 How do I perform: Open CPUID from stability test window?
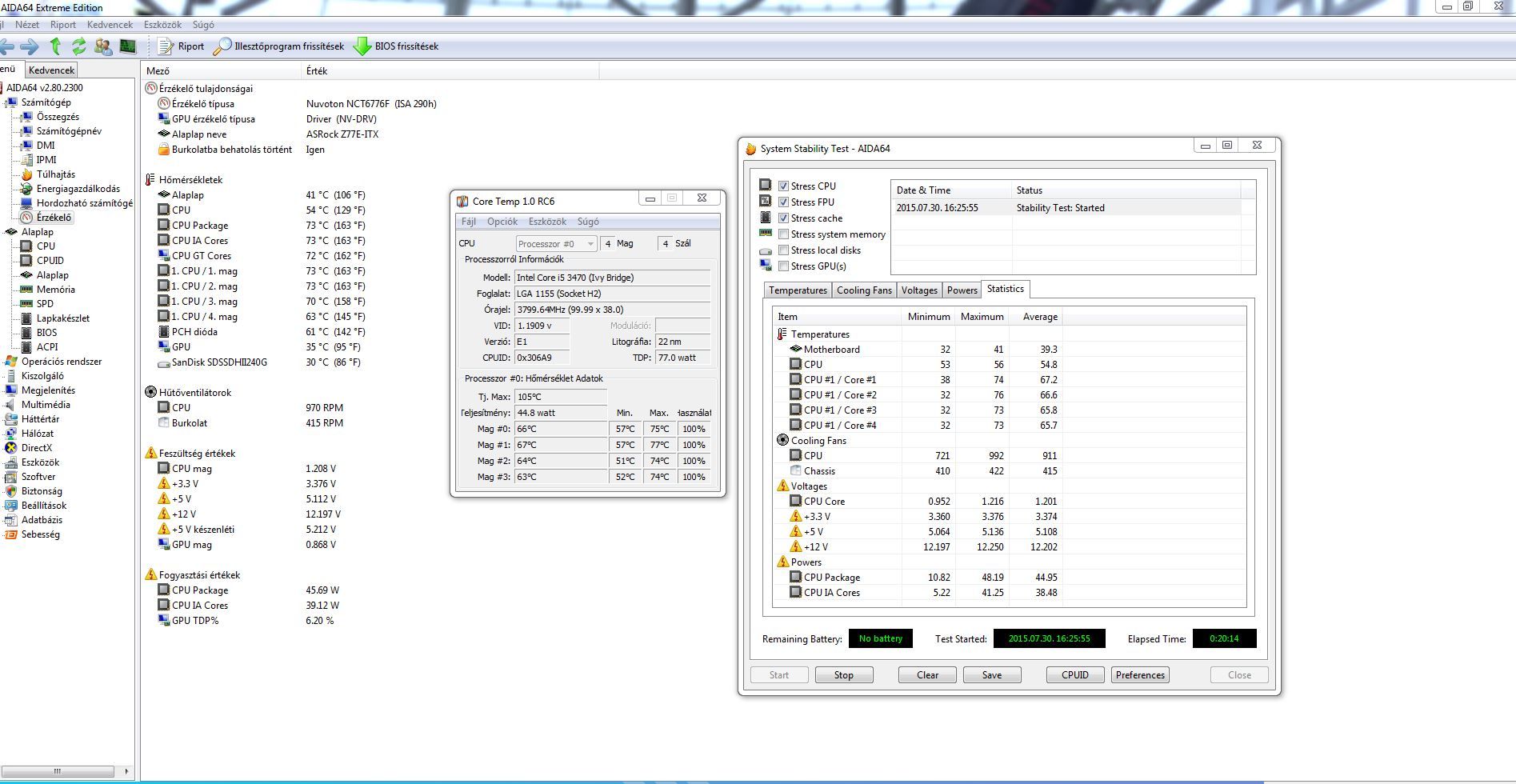[x=1075, y=675]
